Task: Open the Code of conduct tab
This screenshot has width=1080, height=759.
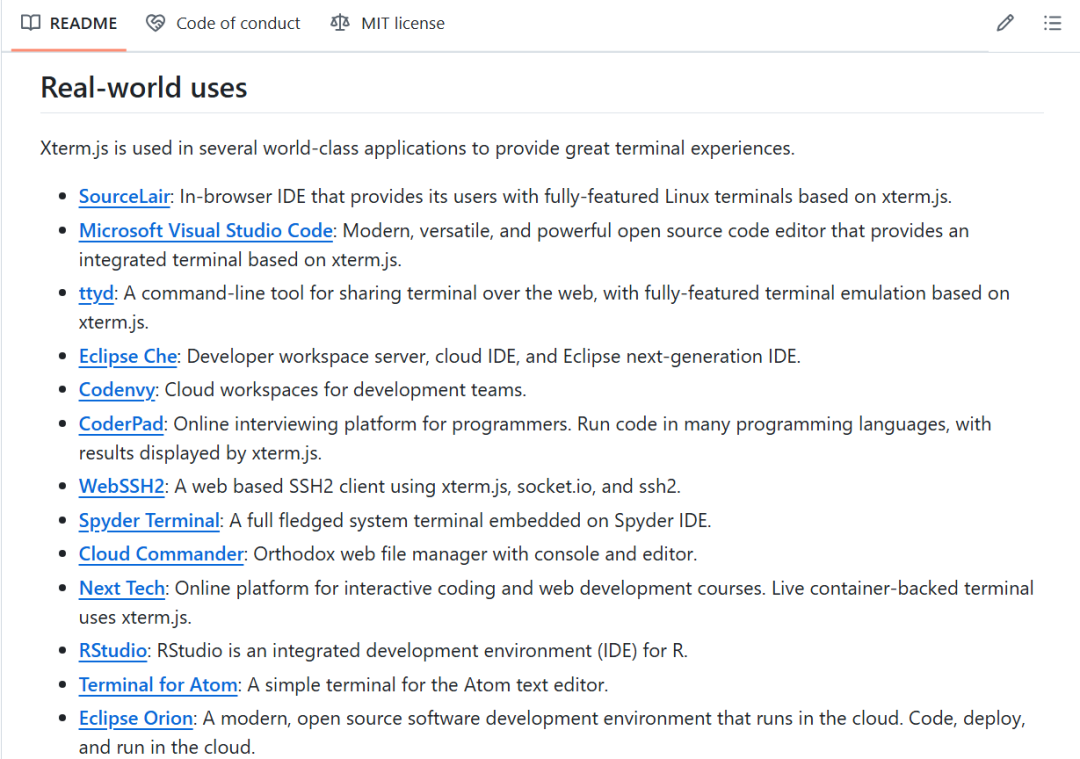Action: 237,23
